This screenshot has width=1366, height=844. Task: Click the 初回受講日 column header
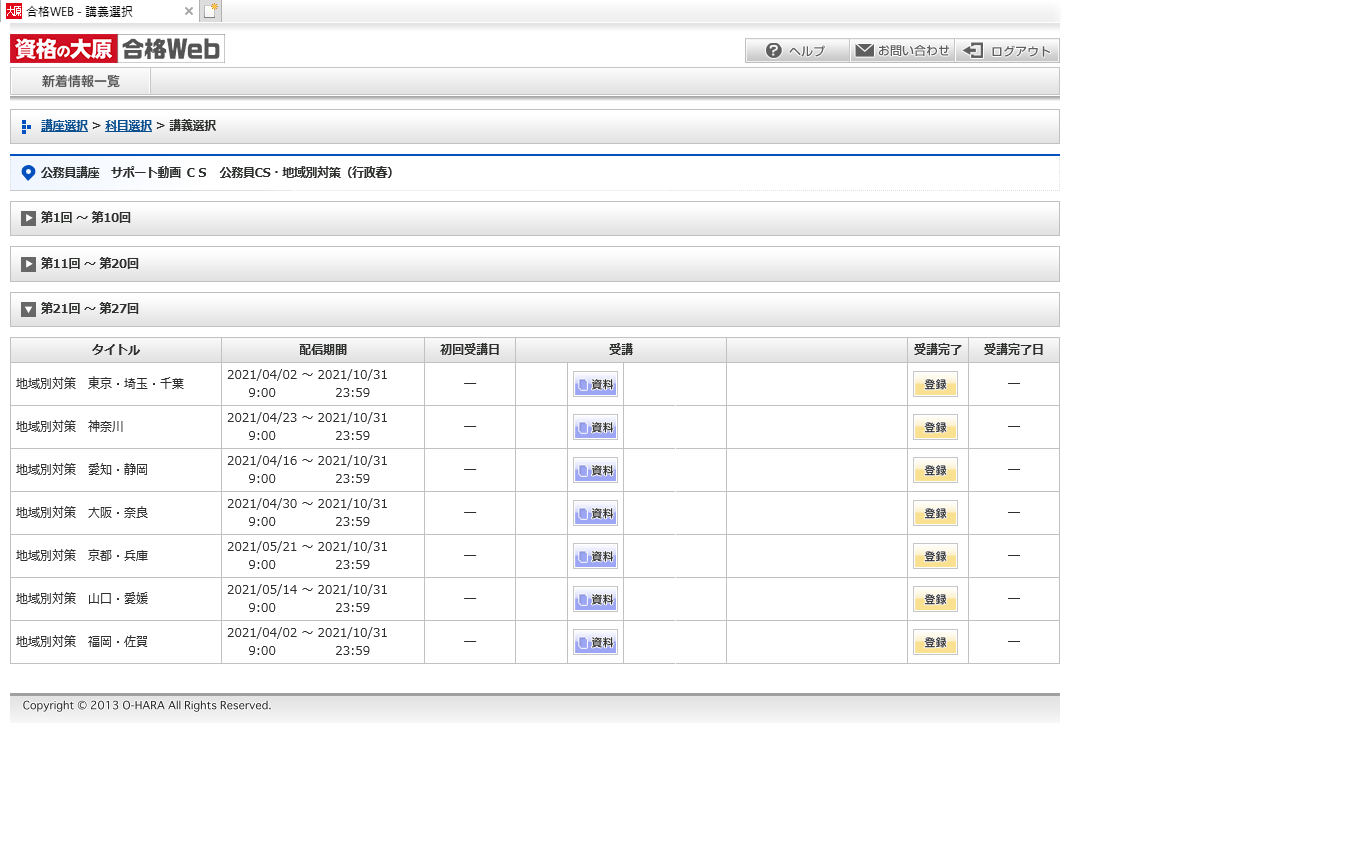coord(470,350)
